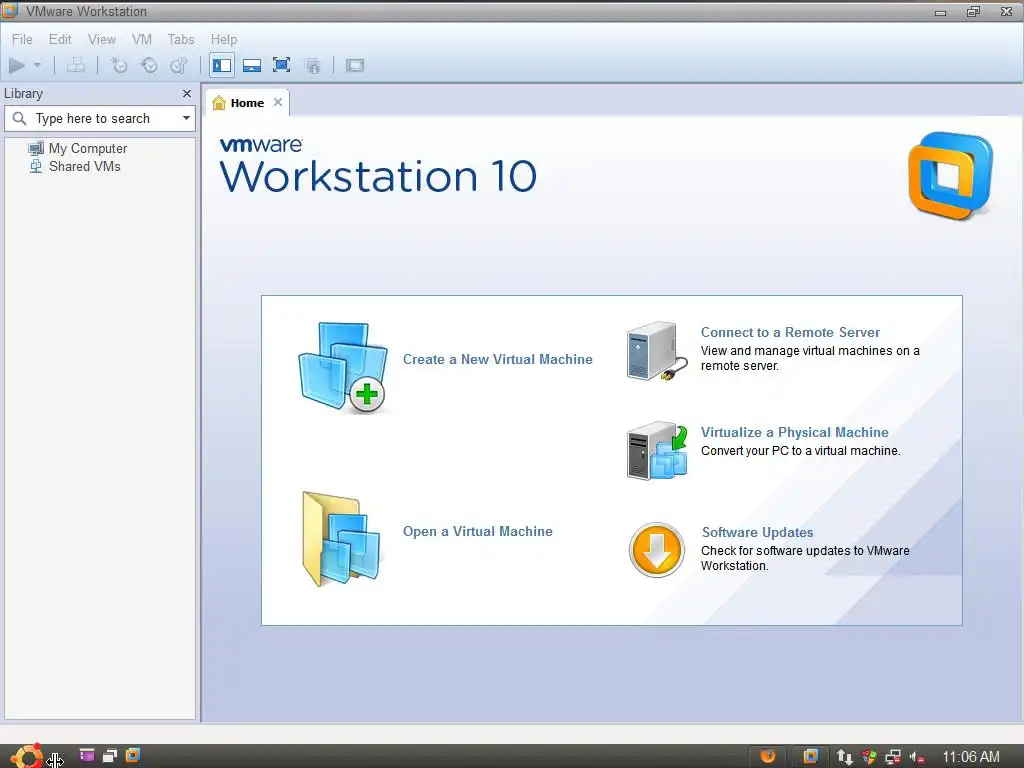Click the Power On play button in toolbar
Image resolution: width=1024 pixels, height=768 pixels.
[x=17, y=65]
